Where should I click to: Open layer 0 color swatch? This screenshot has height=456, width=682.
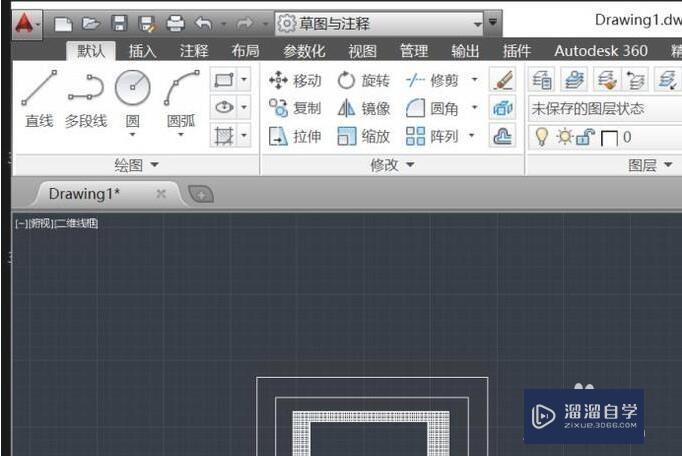(609, 138)
